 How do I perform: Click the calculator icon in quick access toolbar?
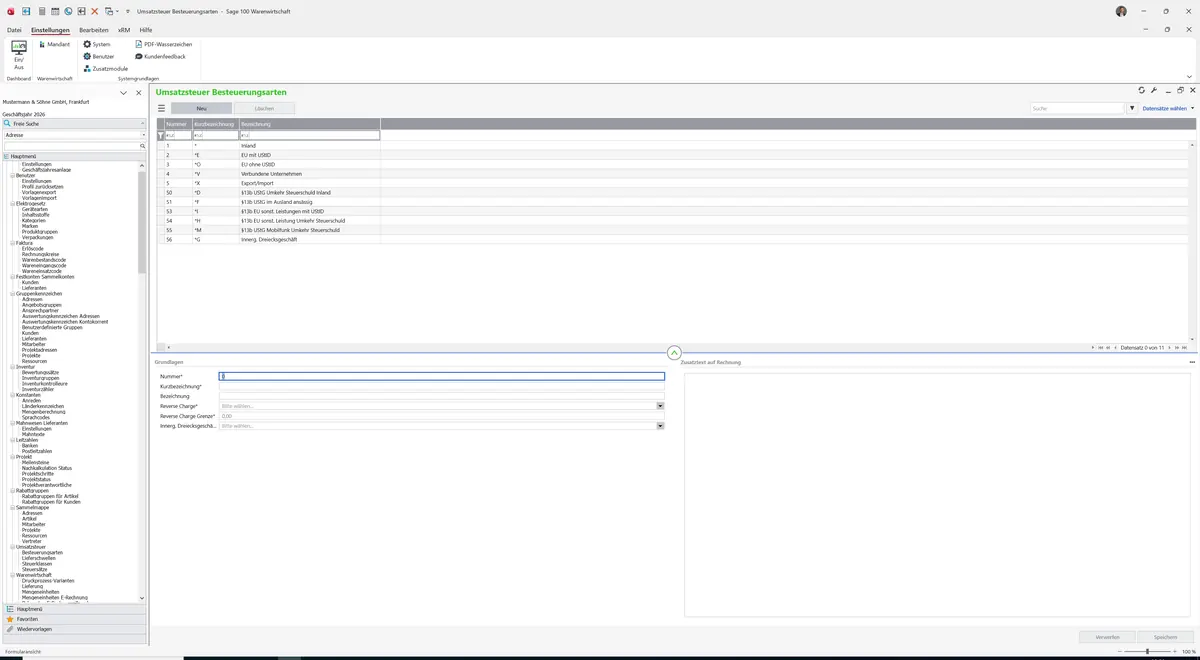coord(41,10)
